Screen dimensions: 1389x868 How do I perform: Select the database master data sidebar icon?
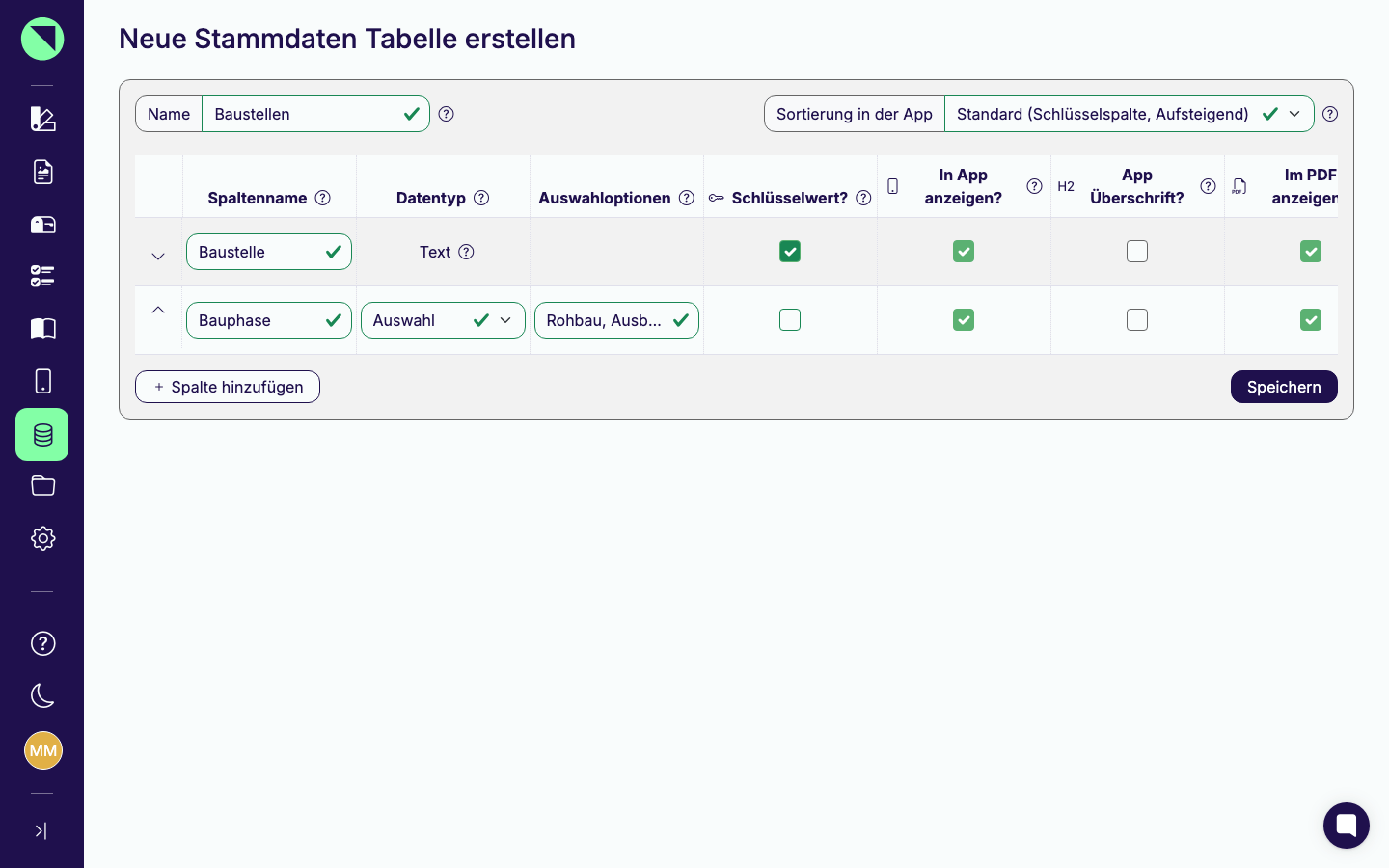[x=42, y=434]
